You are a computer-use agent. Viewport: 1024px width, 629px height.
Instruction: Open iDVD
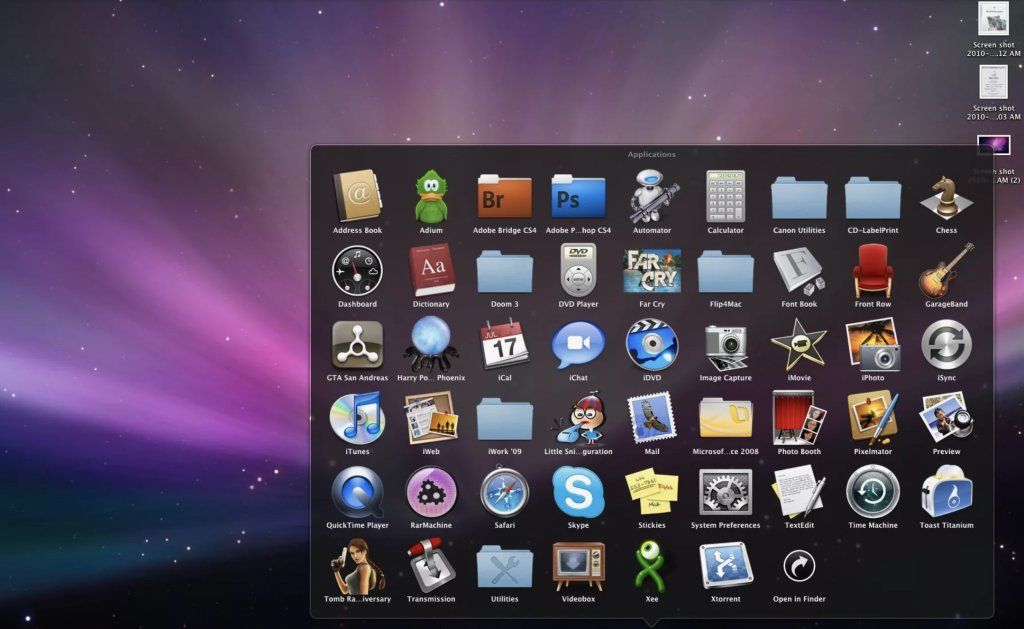click(652, 344)
